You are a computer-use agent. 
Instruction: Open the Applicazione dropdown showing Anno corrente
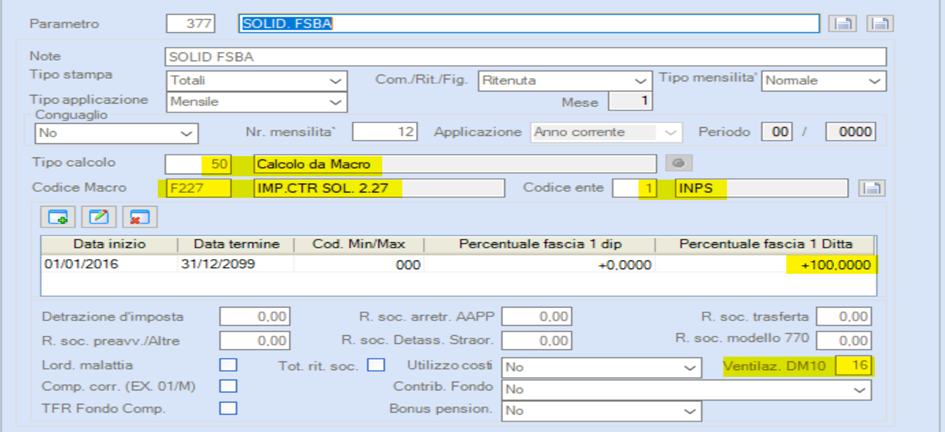point(607,132)
